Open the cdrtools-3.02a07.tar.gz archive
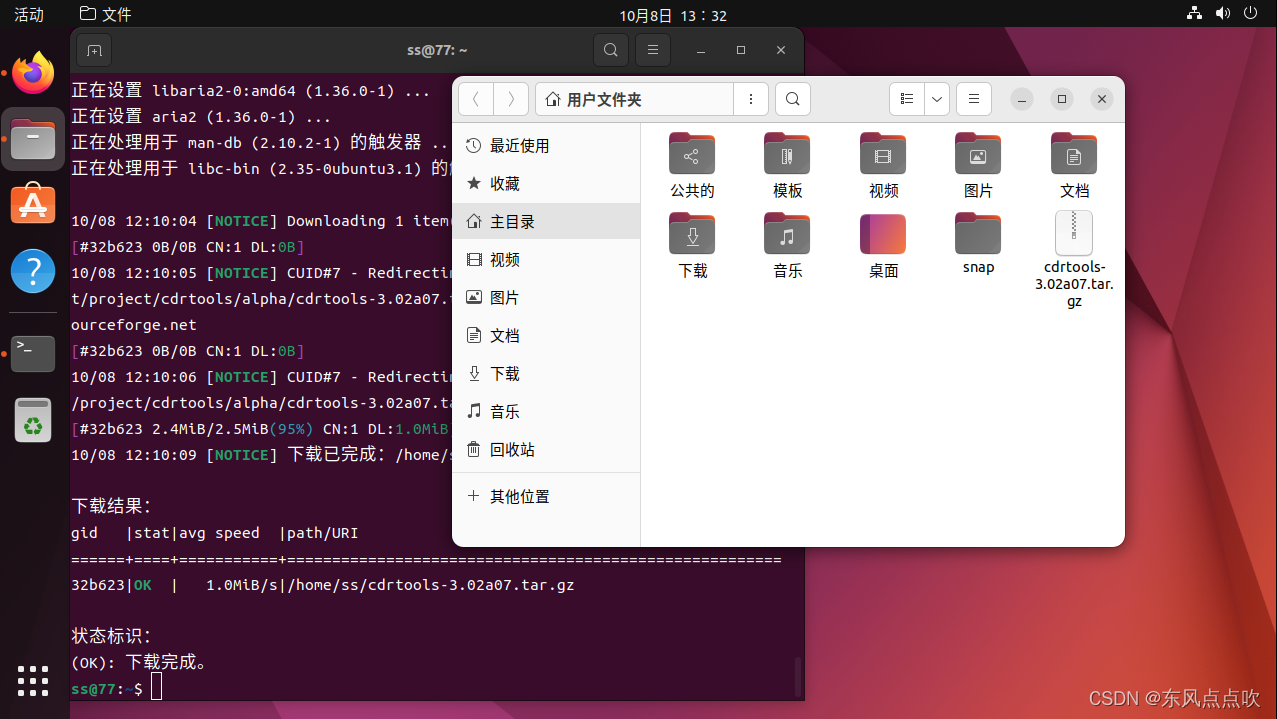 click(x=1073, y=232)
